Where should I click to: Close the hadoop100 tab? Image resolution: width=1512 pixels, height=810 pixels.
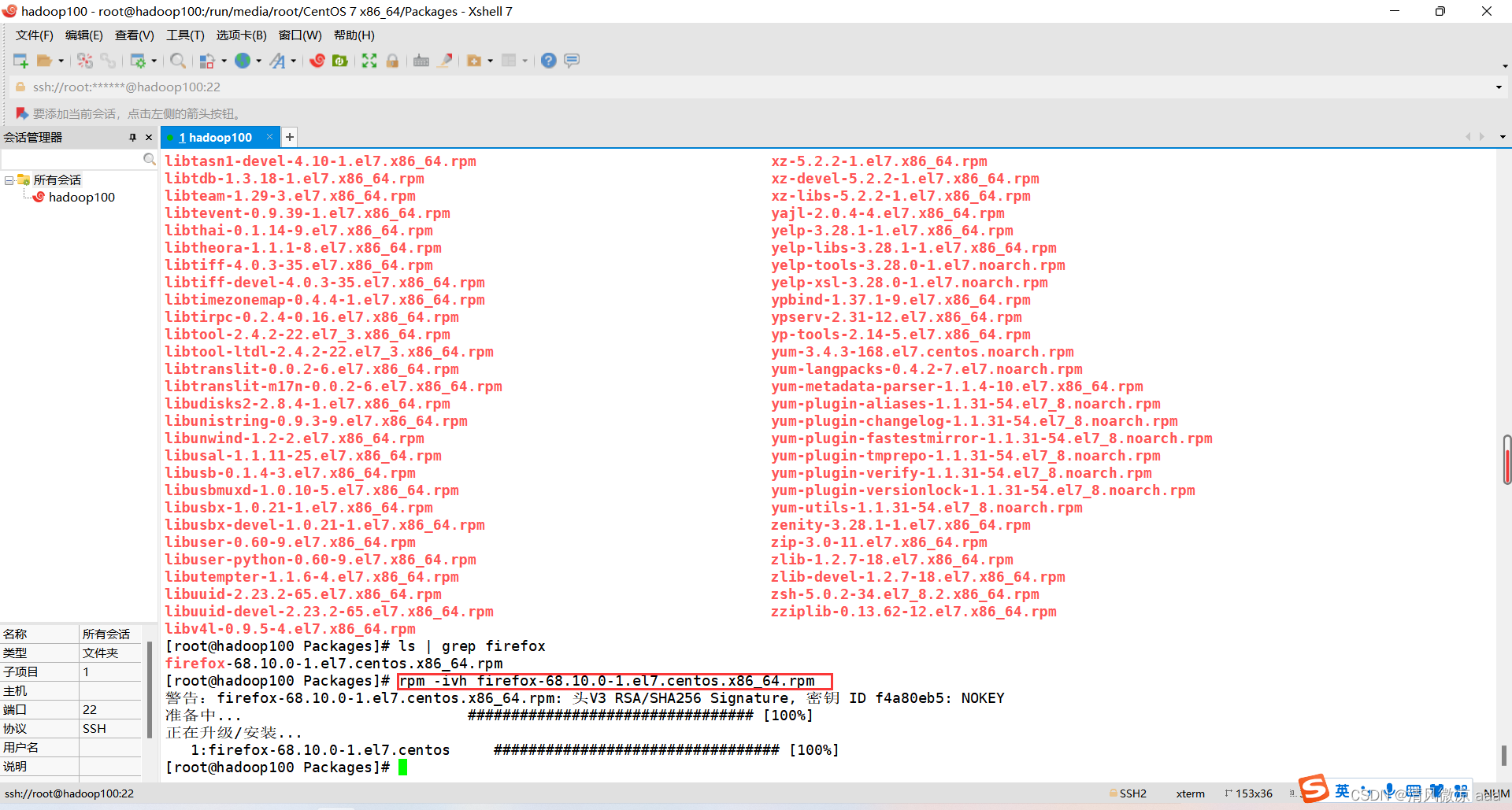(x=269, y=137)
